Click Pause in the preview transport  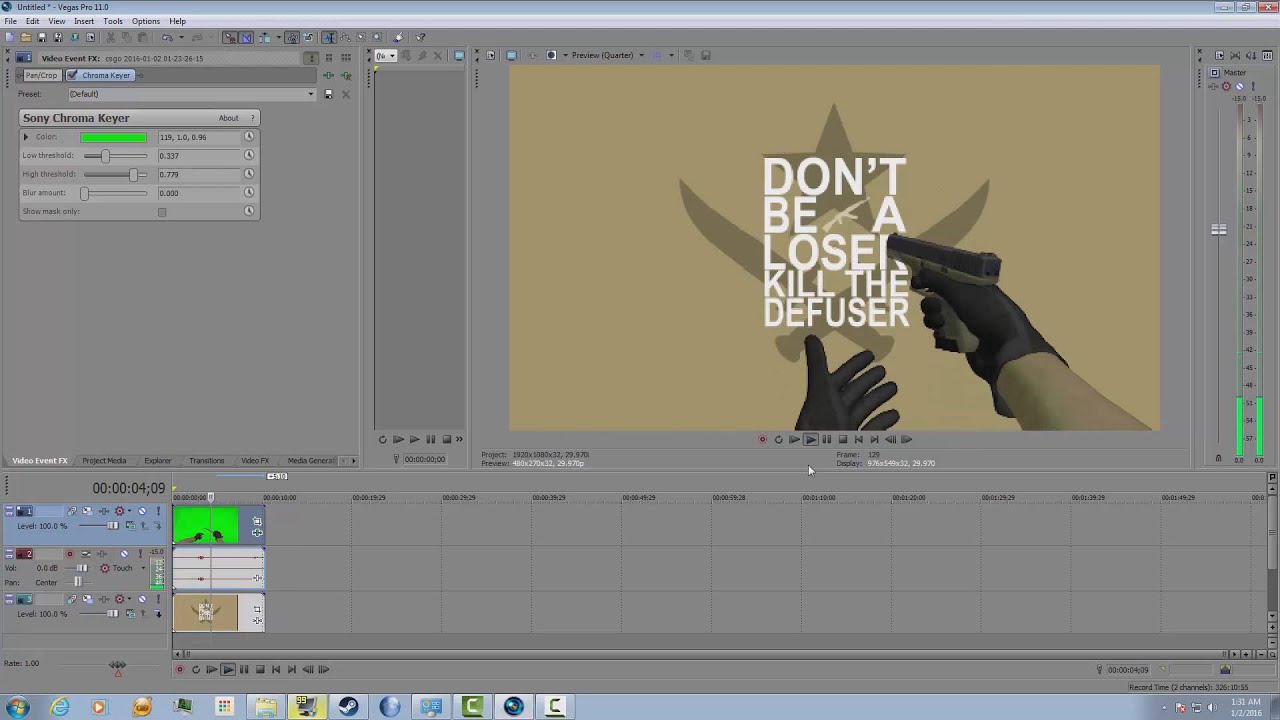827,439
